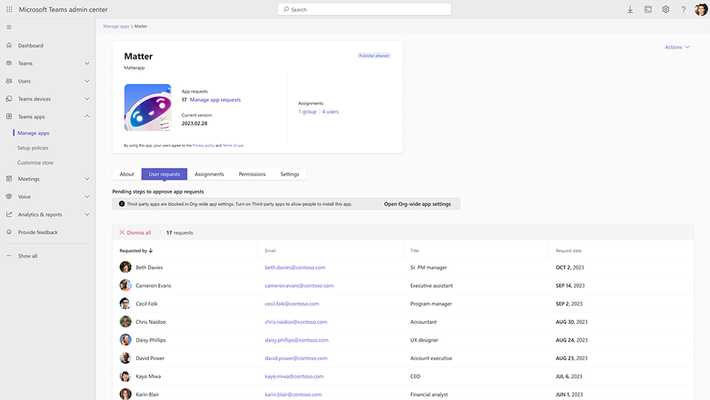Click the Sr. PM manager title cell
The image size is (710, 400).
click(428, 267)
